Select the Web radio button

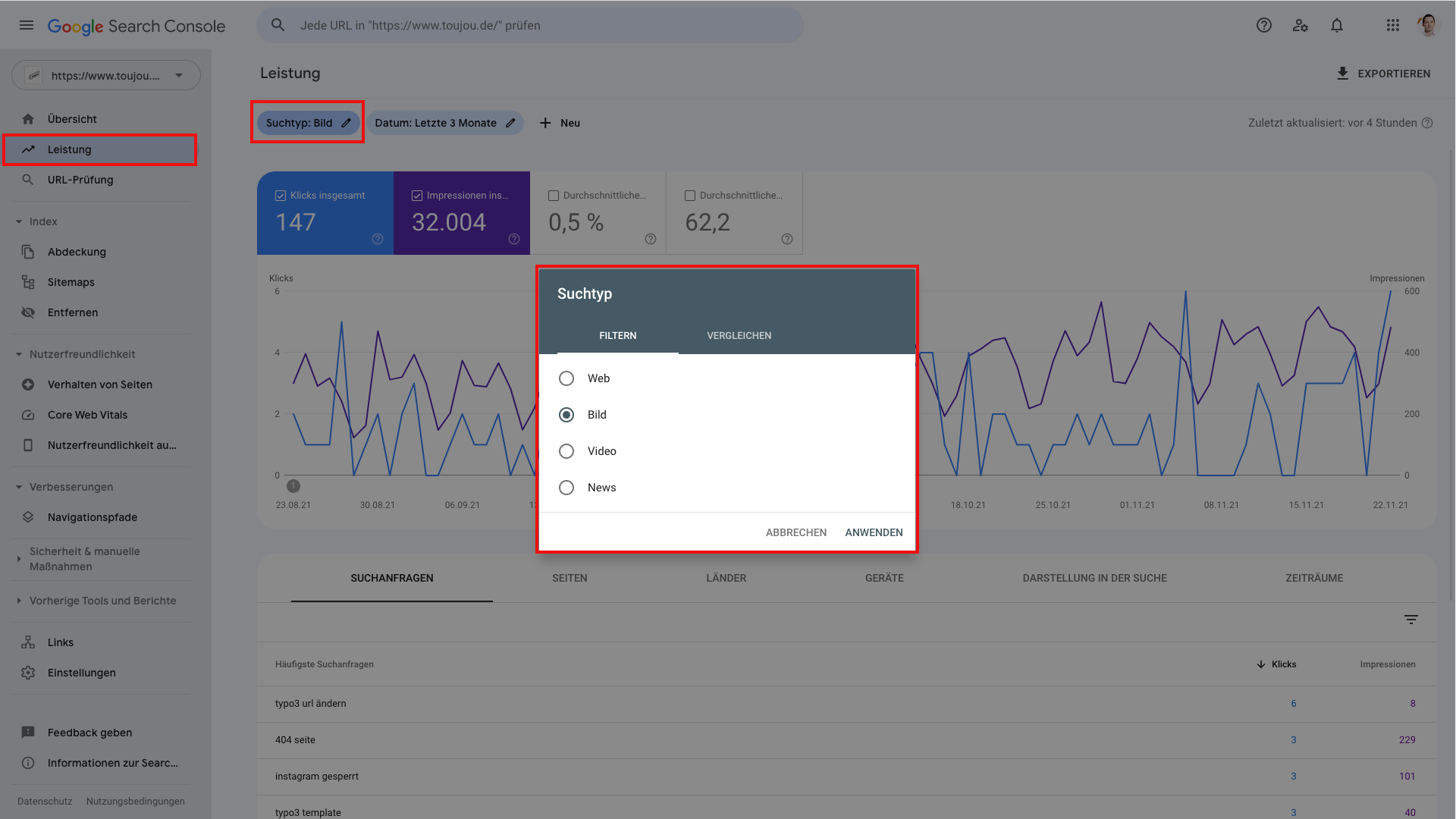coord(566,378)
